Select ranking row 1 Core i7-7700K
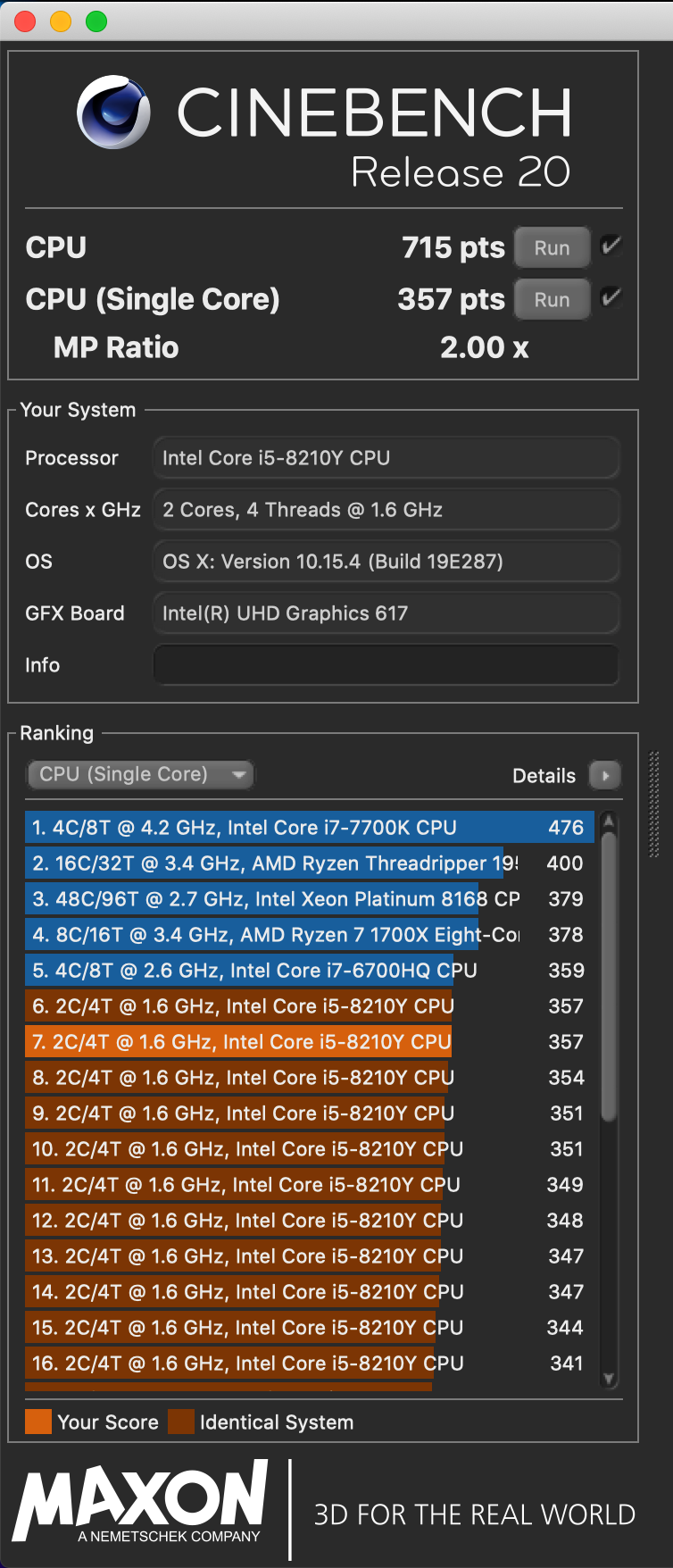 click(309, 828)
